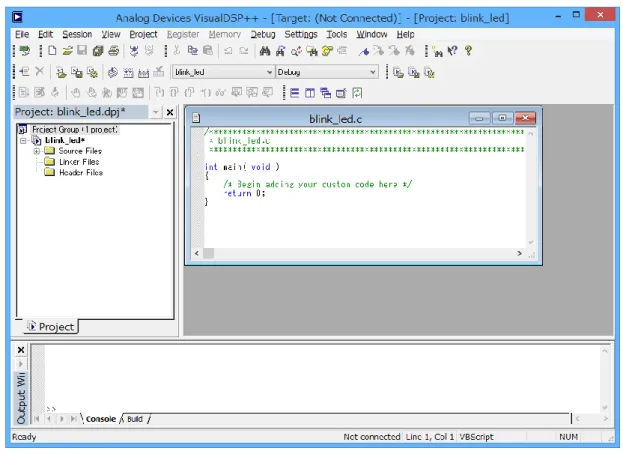Click the New document icon
623x454 pixels.
click(52, 50)
